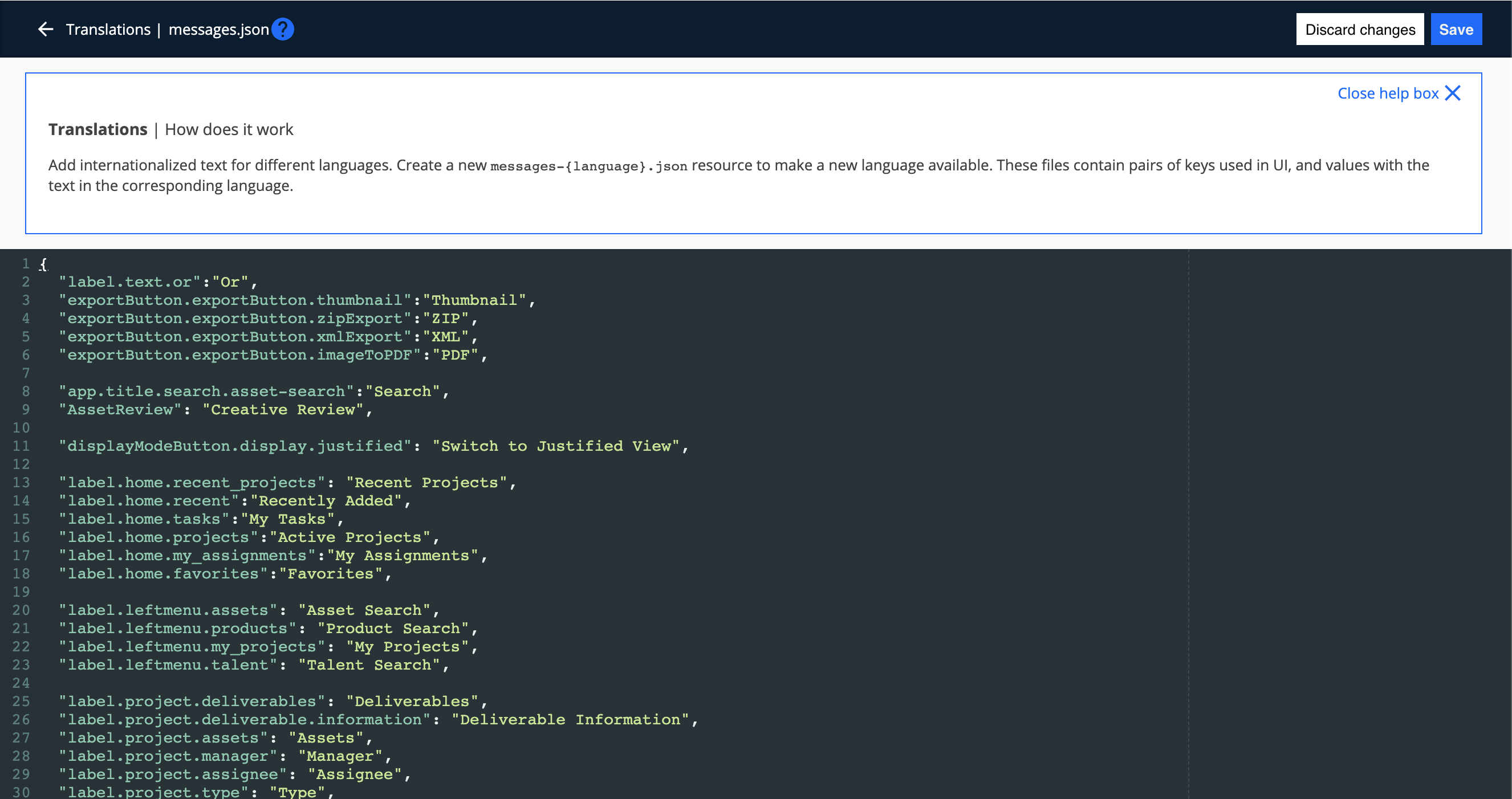This screenshot has height=799, width=1512.
Task: Click the "Favorites" value on line 18
Action: click(331, 573)
